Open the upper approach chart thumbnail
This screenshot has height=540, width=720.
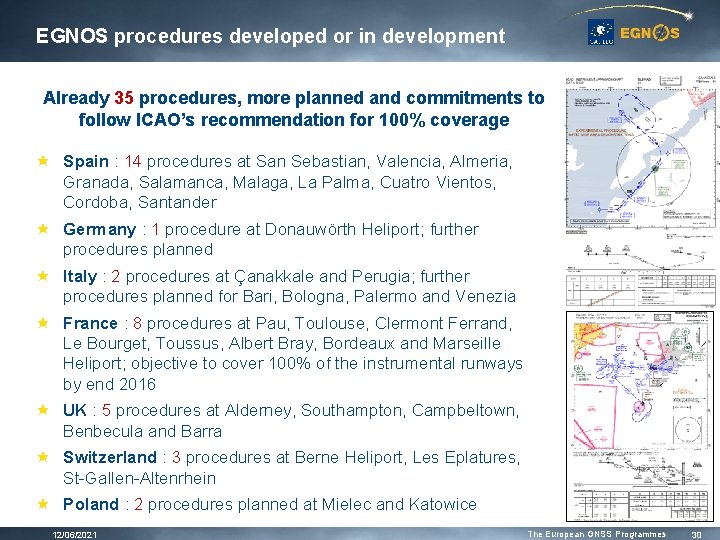coord(641,191)
